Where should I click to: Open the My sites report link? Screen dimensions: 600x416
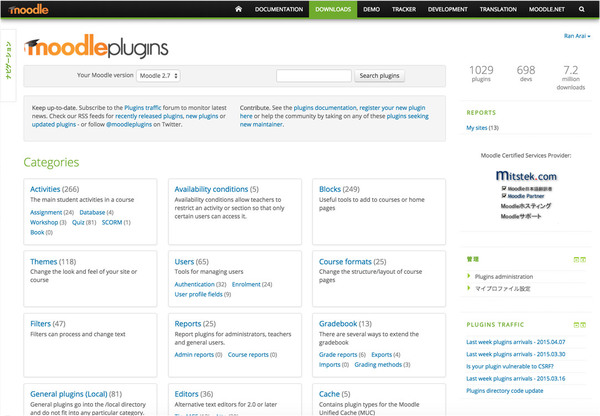tap(476, 128)
